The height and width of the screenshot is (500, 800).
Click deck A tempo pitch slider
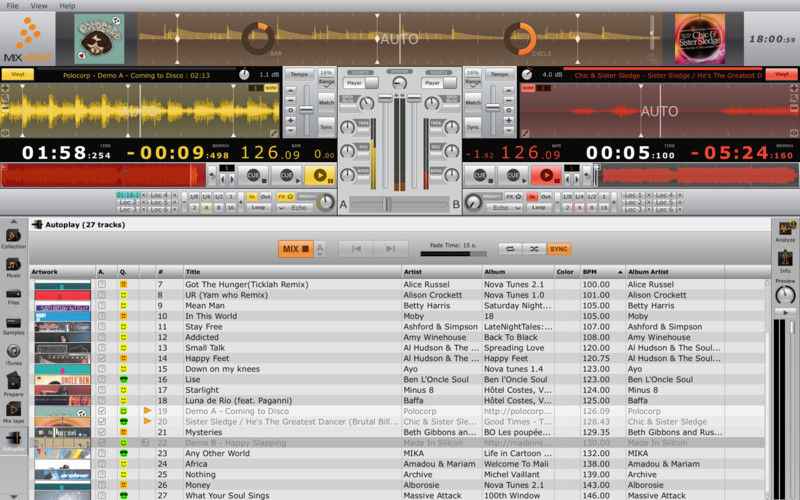pyautogui.click(x=306, y=109)
